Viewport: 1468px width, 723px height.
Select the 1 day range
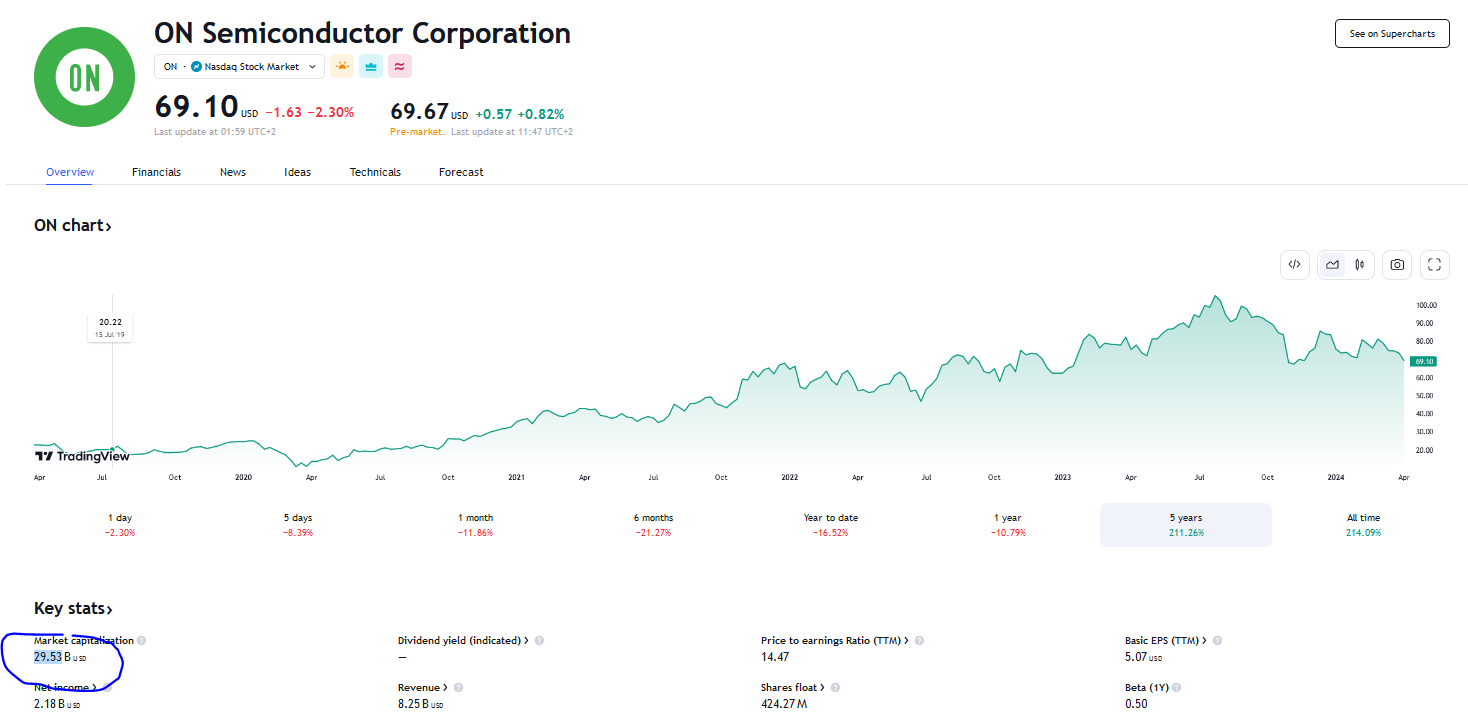[120, 525]
